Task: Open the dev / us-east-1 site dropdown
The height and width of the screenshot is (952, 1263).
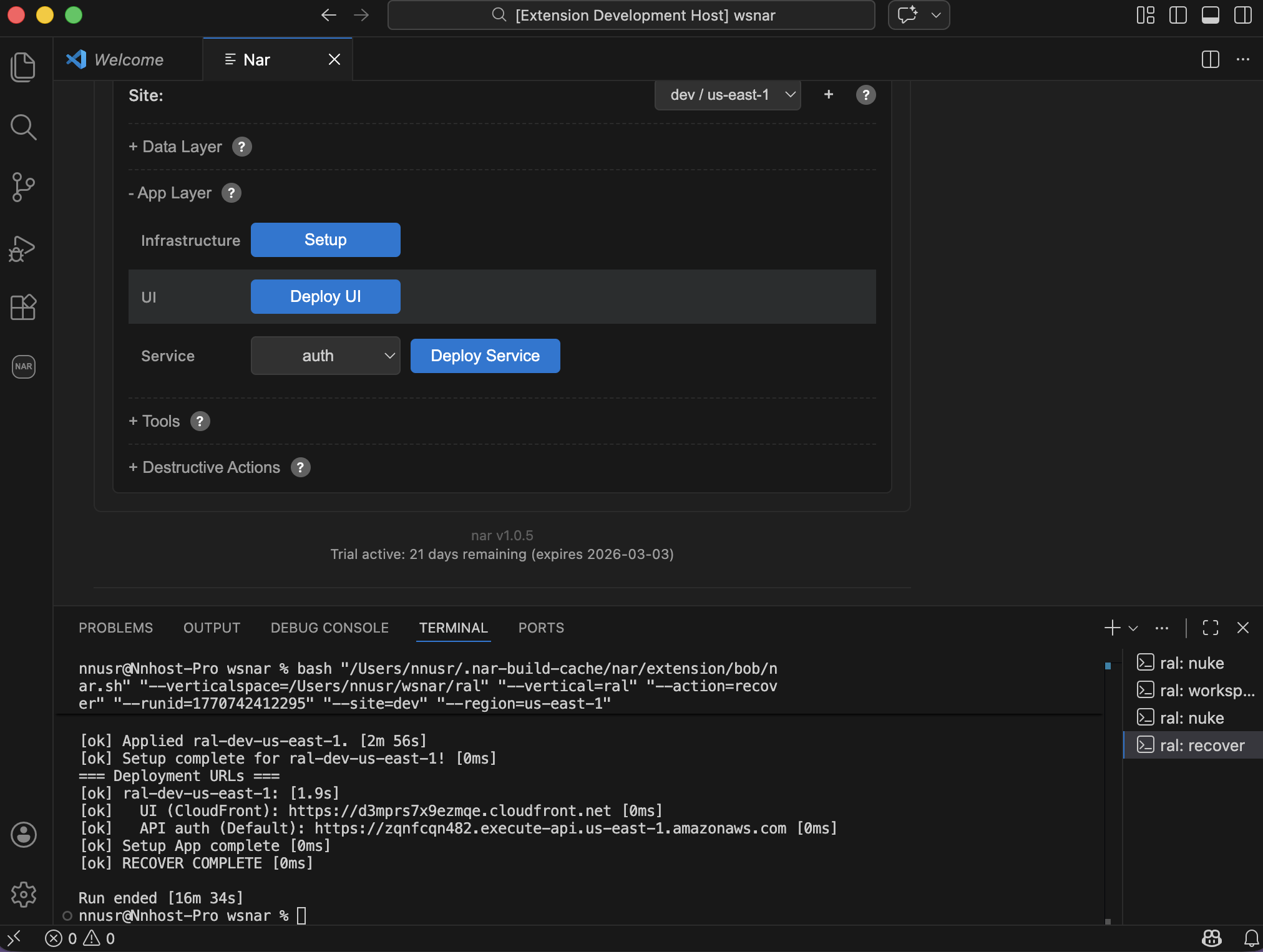Action: tap(727, 95)
